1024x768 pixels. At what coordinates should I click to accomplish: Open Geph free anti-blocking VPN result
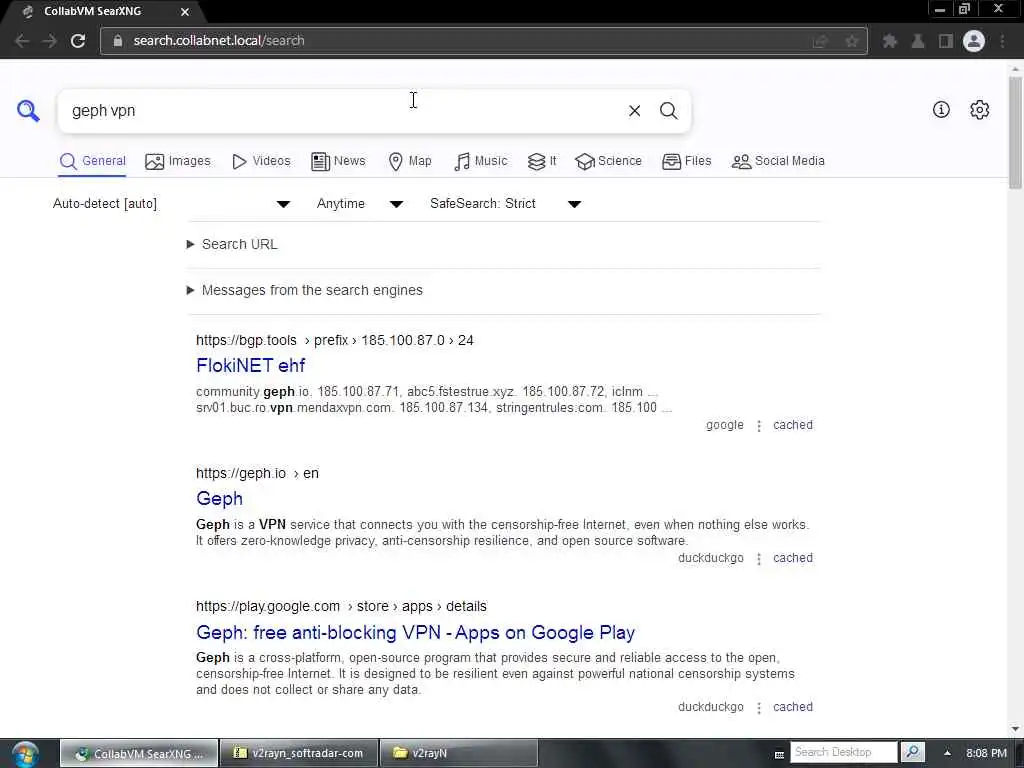(415, 633)
